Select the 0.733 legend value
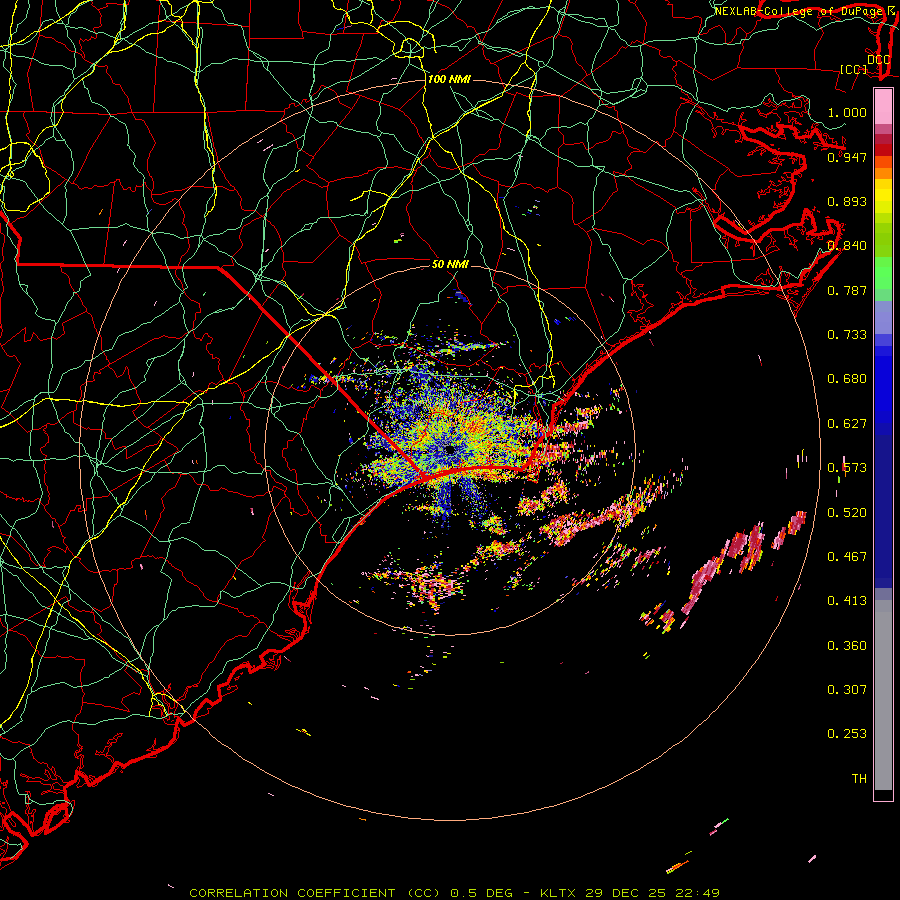The width and height of the screenshot is (900, 900). (847, 335)
